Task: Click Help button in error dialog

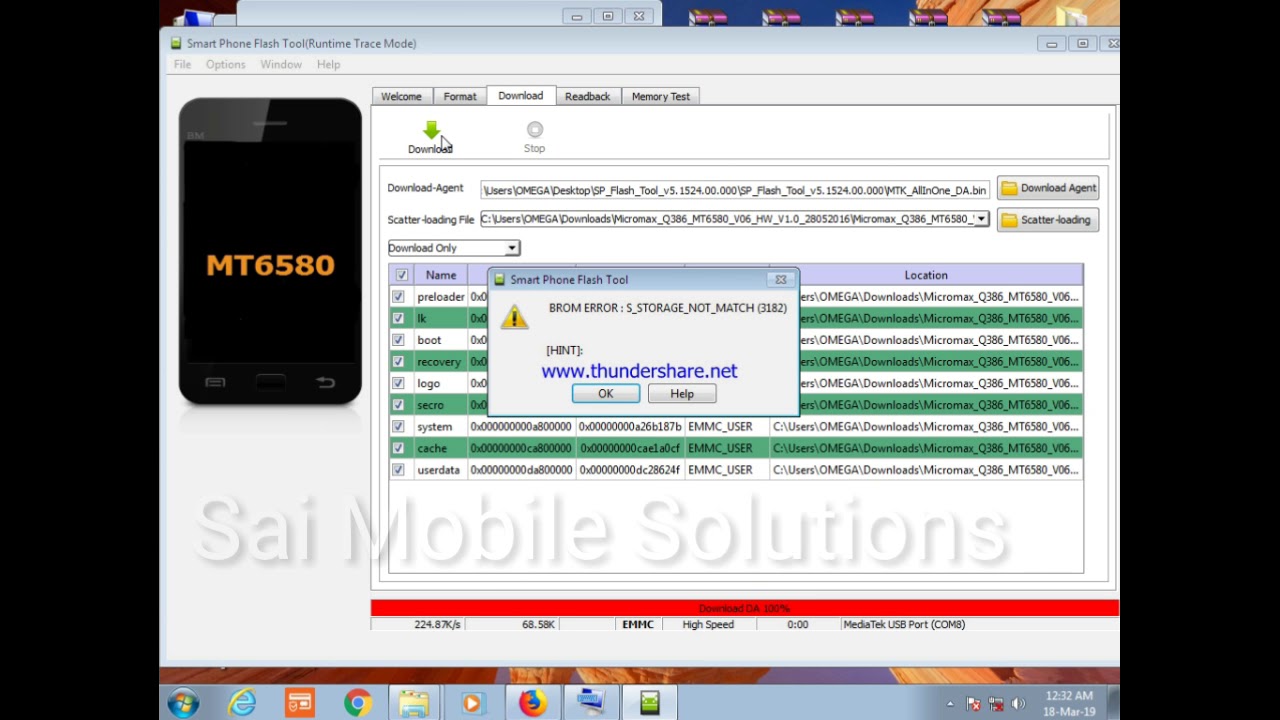Action: tap(682, 394)
